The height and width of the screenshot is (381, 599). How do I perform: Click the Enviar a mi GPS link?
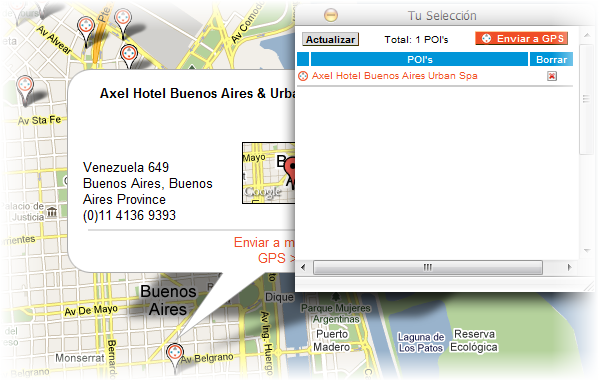pyautogui.click(x=264, y=250)
